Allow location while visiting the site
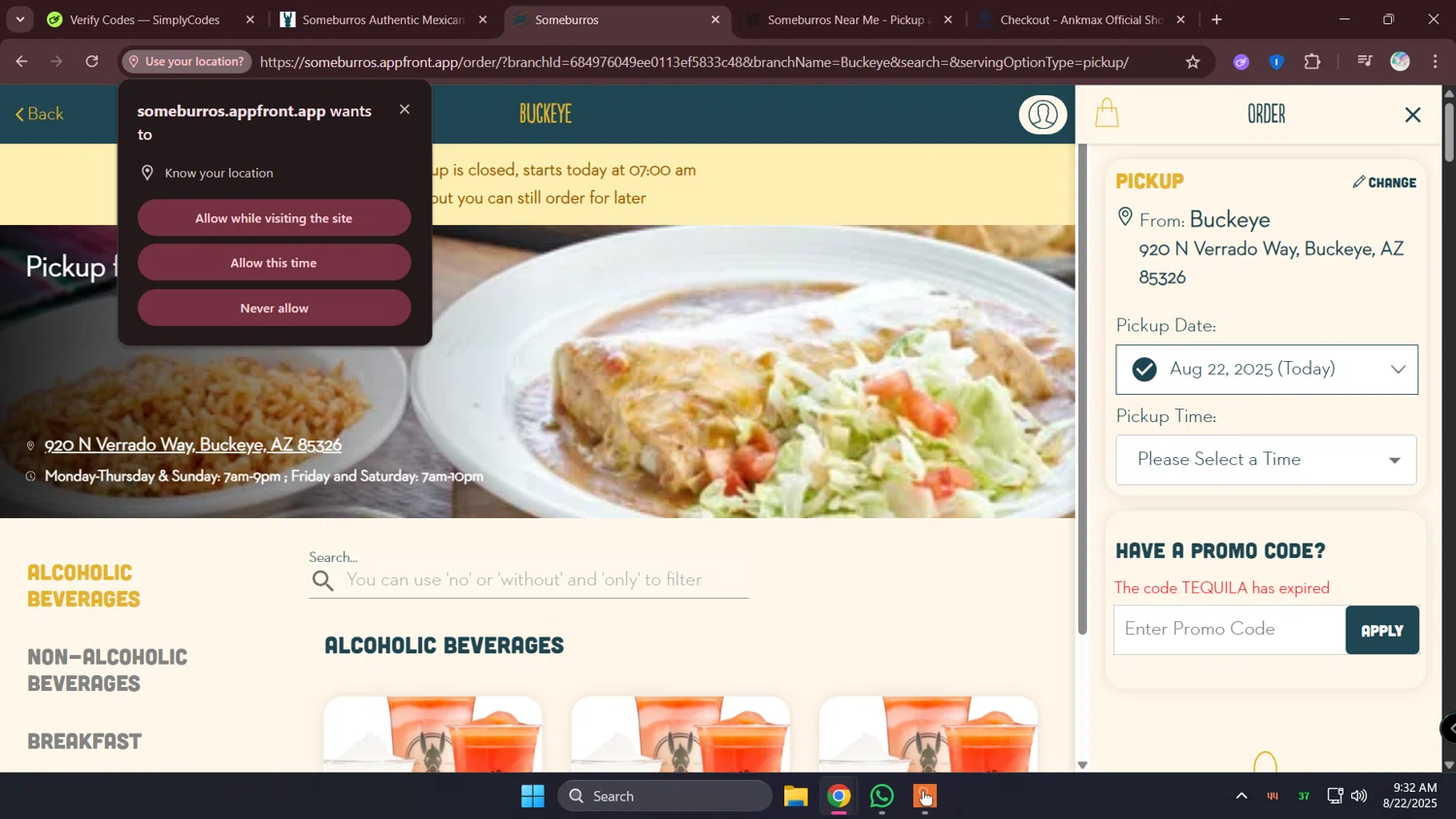1456x819 pixels. (x=274, y=218)
